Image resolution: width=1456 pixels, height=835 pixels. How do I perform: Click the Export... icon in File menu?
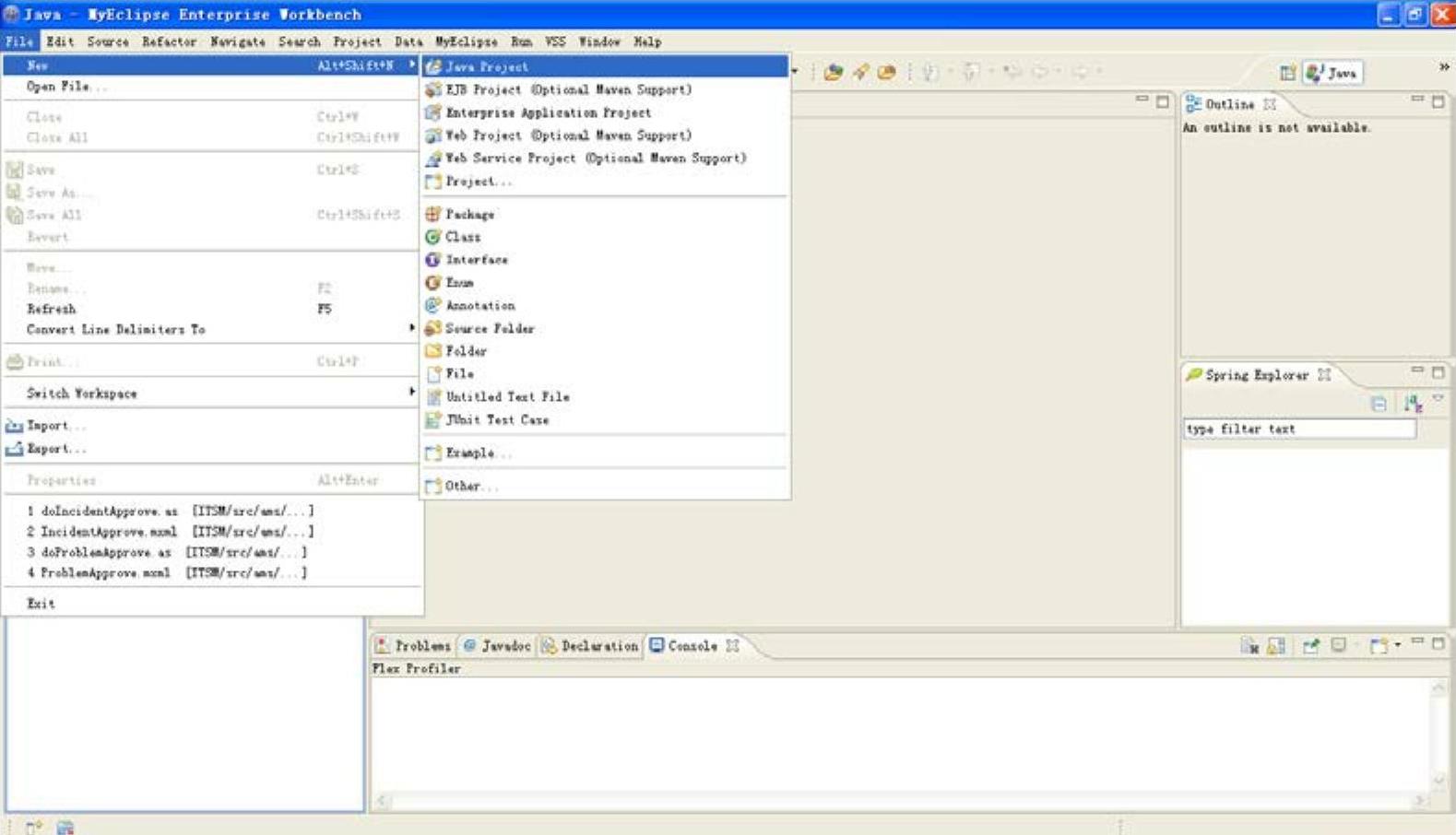click(14, 449)
